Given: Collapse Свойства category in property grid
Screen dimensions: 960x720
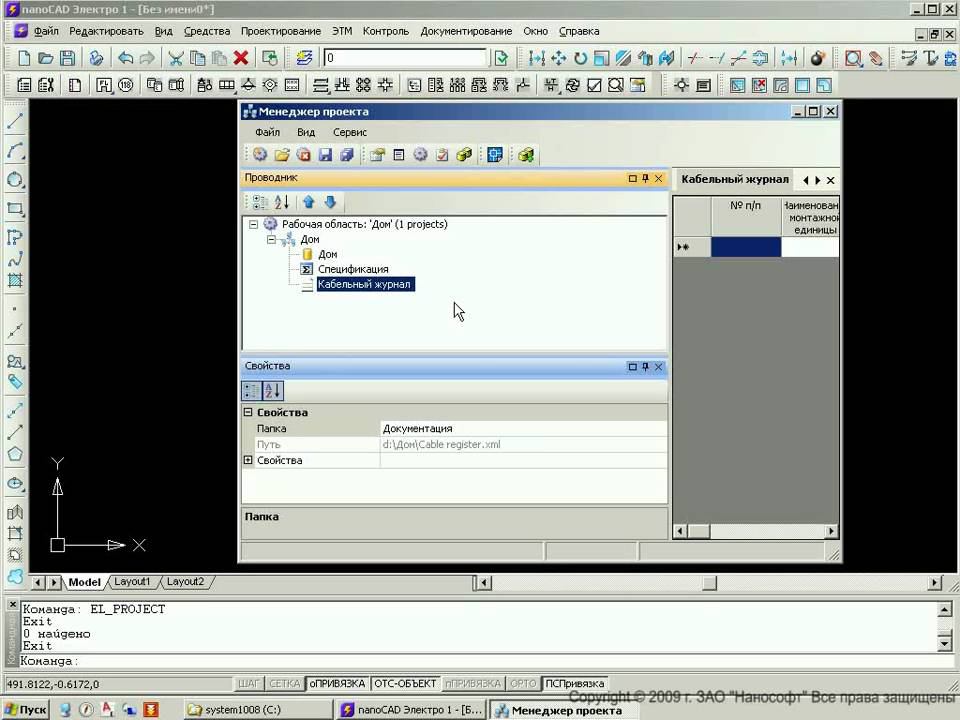Looking at the screenshot, I should point(248,412).
